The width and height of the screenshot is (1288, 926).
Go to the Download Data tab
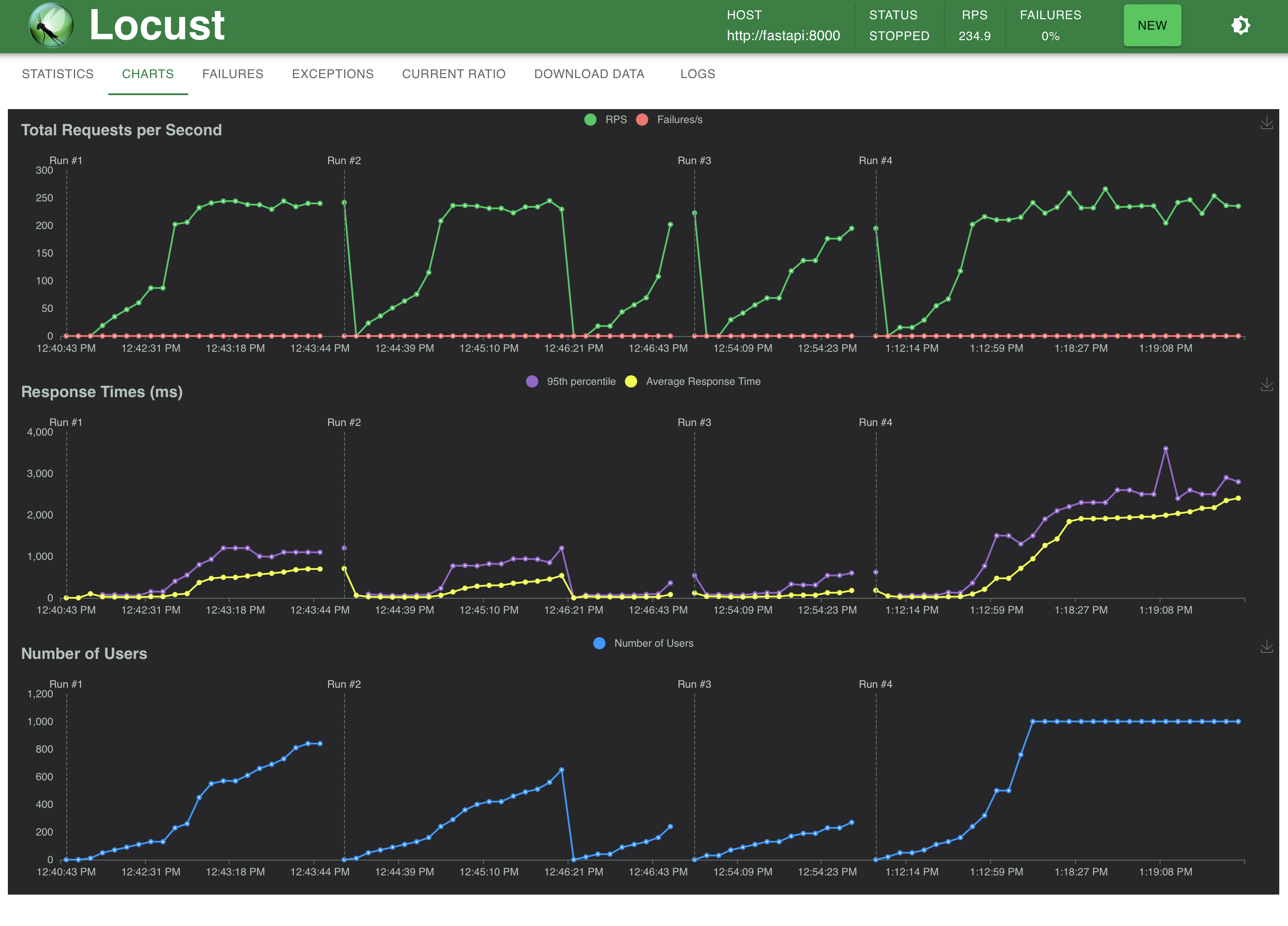(589, 74)
